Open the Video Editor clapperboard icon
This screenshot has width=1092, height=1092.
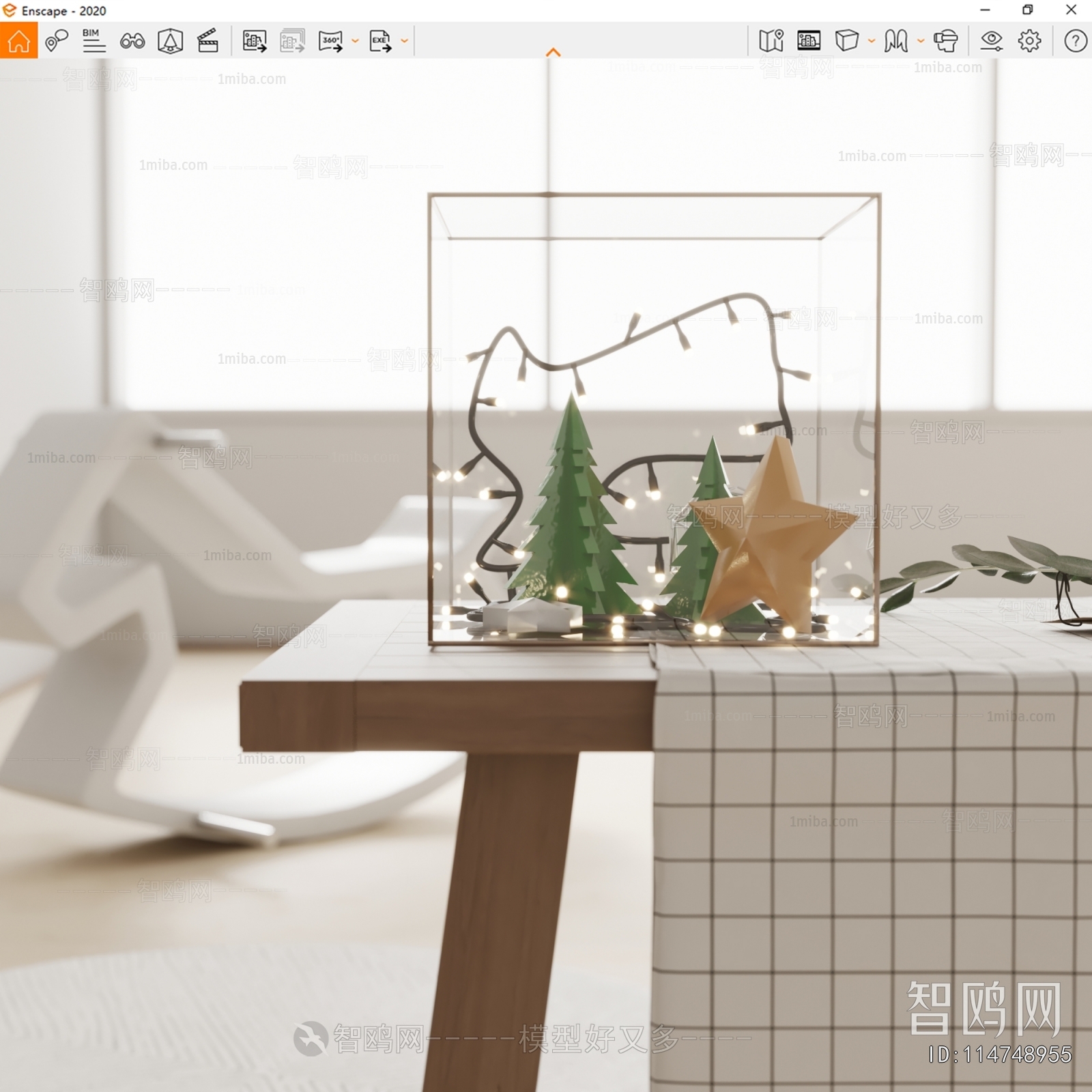point(207,41)
